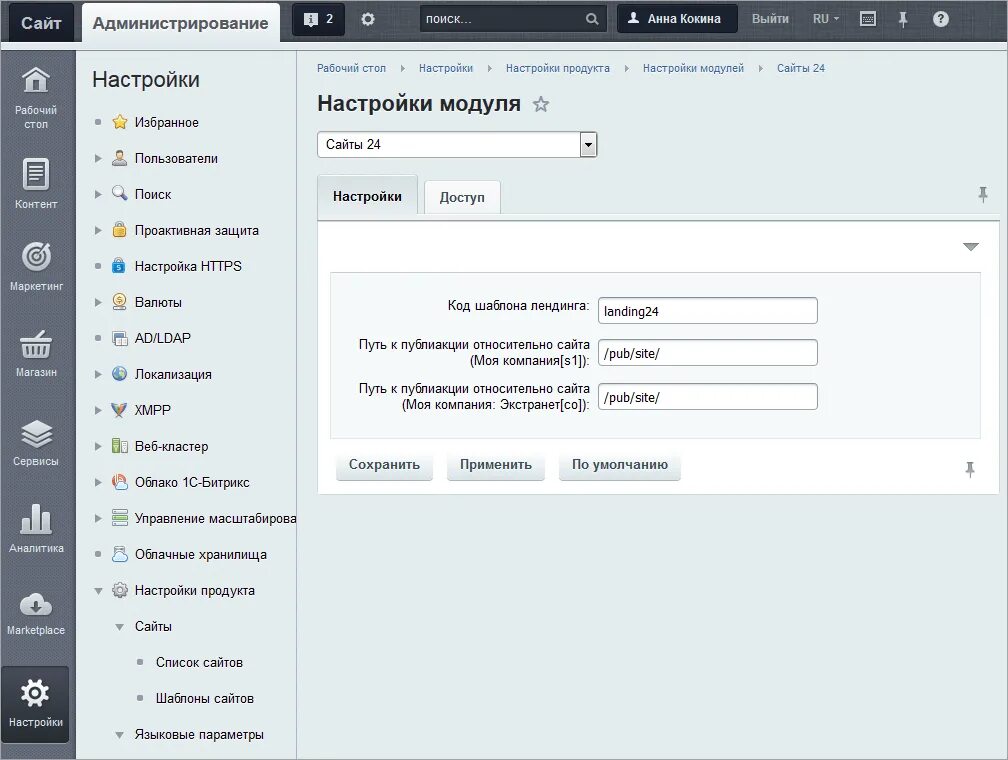Click the pin icon beside По умолчанию
The width and height of the screenshot is (1008, 760).
(970, 469)
